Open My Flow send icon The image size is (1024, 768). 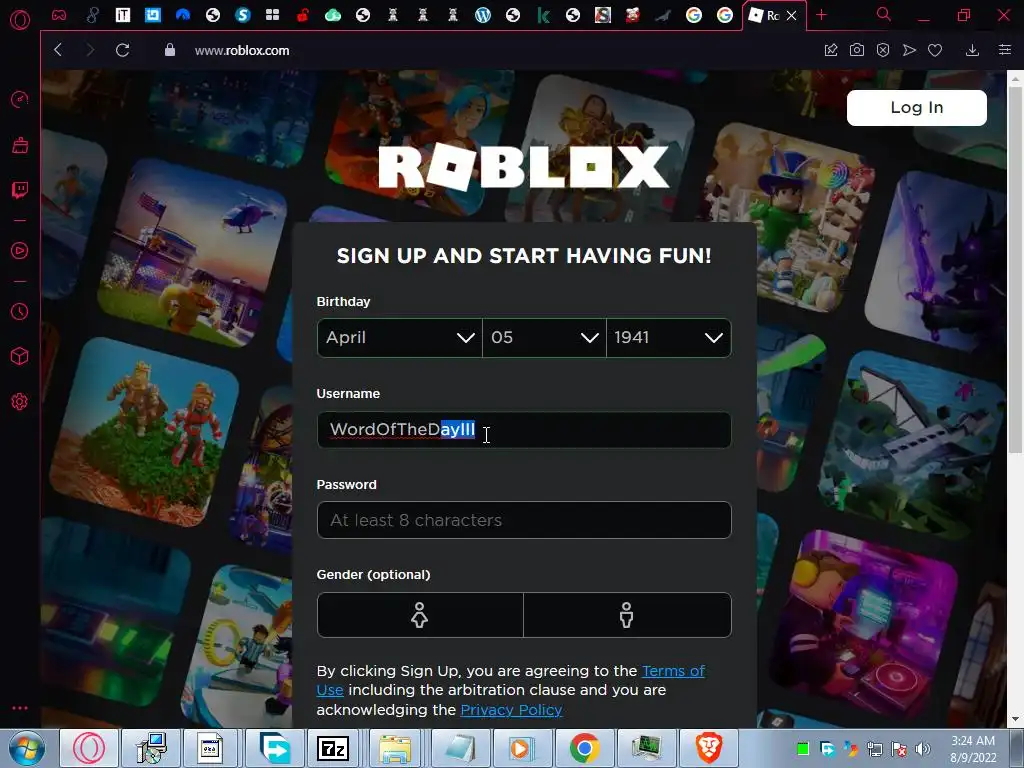(x=909, y=50)
